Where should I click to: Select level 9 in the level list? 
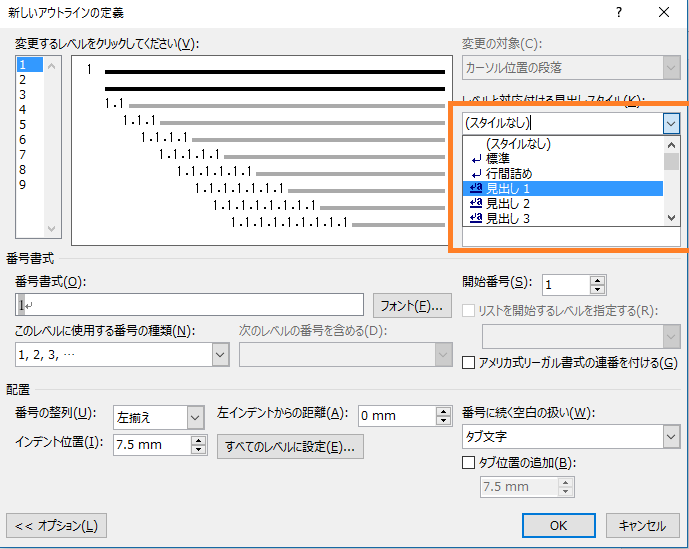coord(29,185)
